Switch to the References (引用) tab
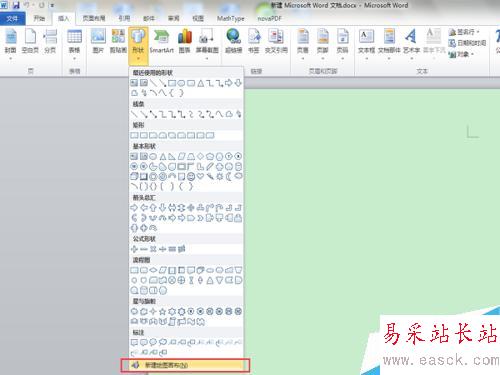500x375 pixels. coord(124,19)
